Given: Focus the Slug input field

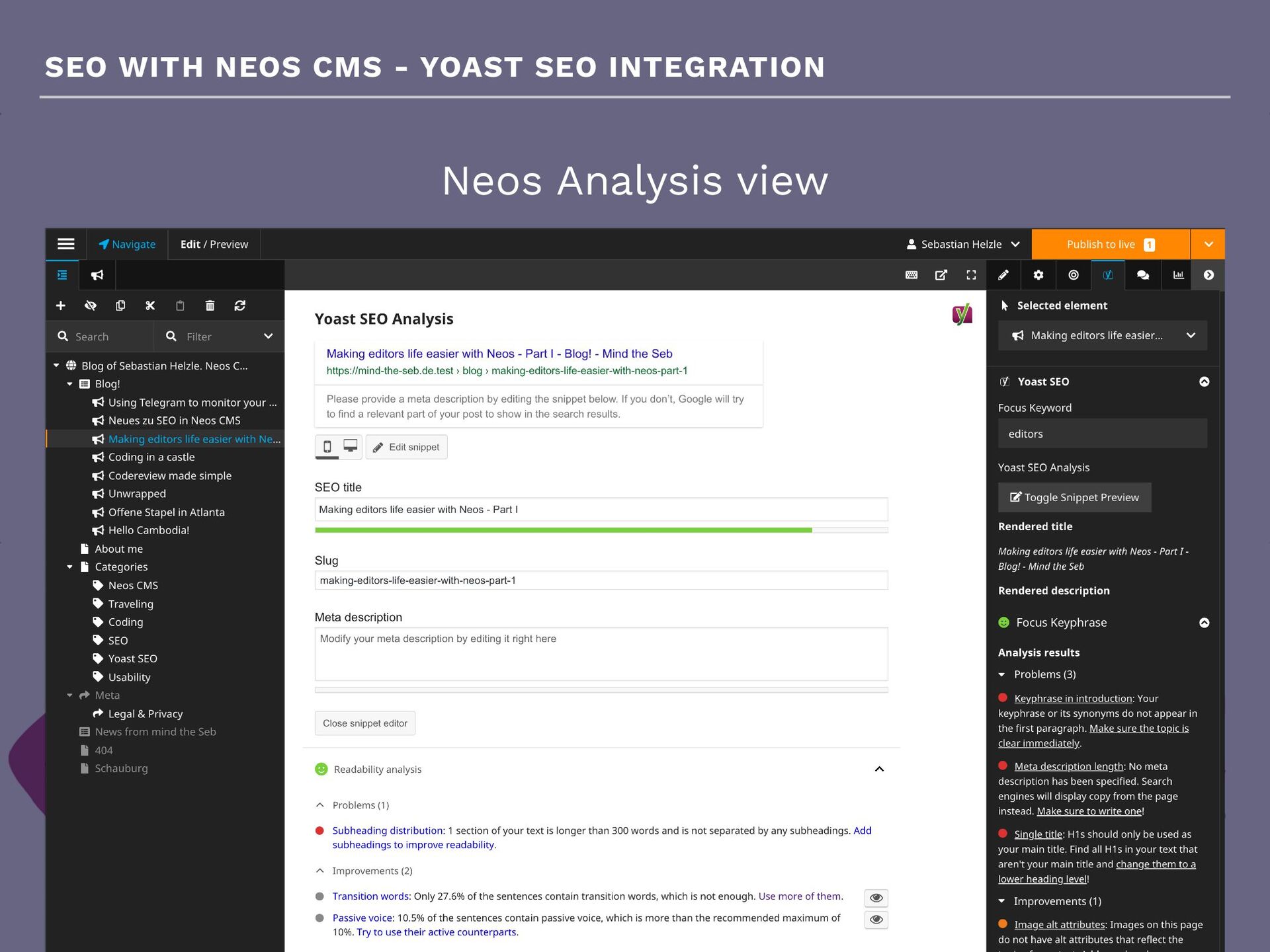Looking at the screenshot, I should [x=601, y=580].
